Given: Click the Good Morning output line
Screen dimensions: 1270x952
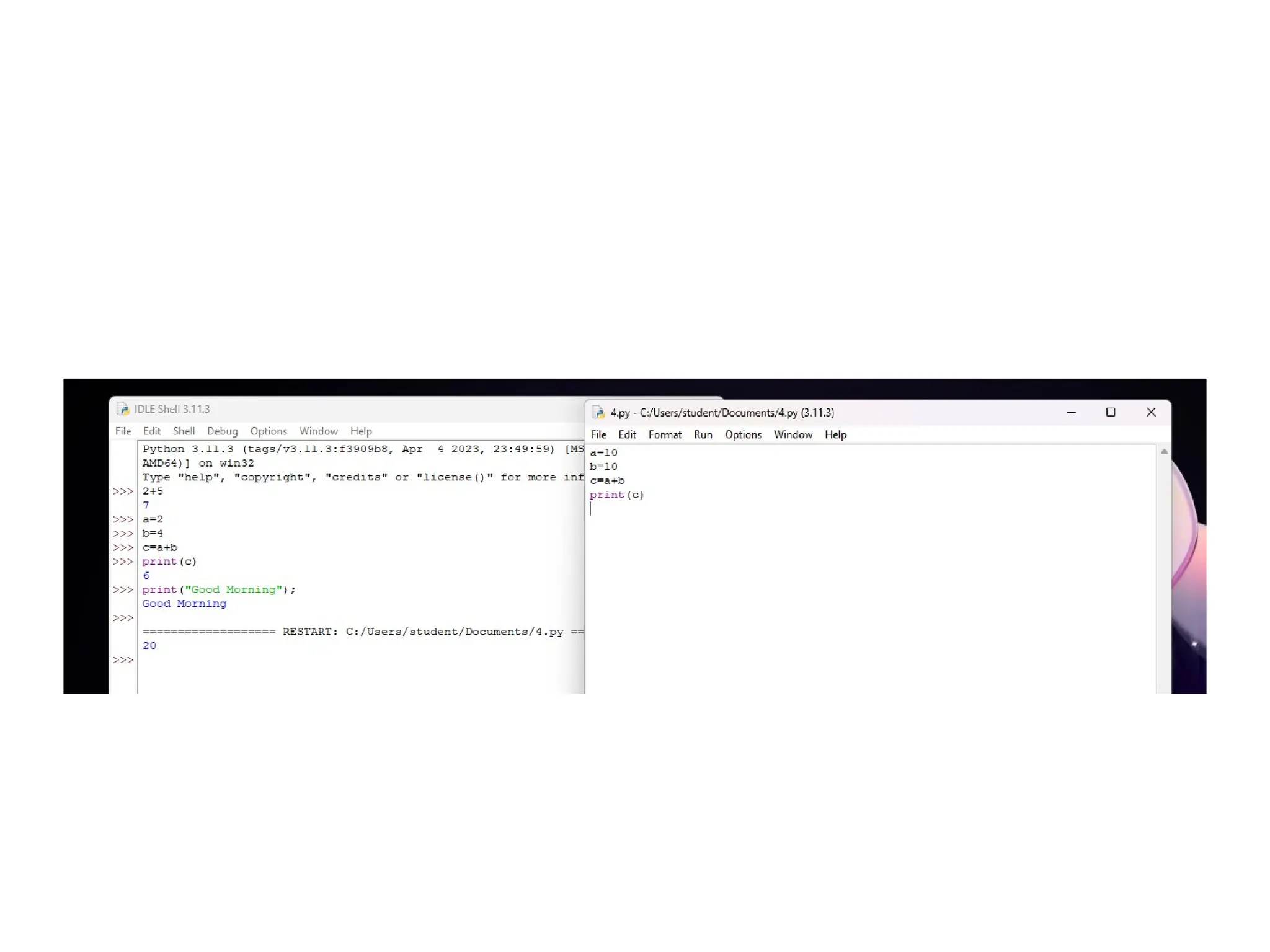Looking at the screenshot, I should (184, 604).
